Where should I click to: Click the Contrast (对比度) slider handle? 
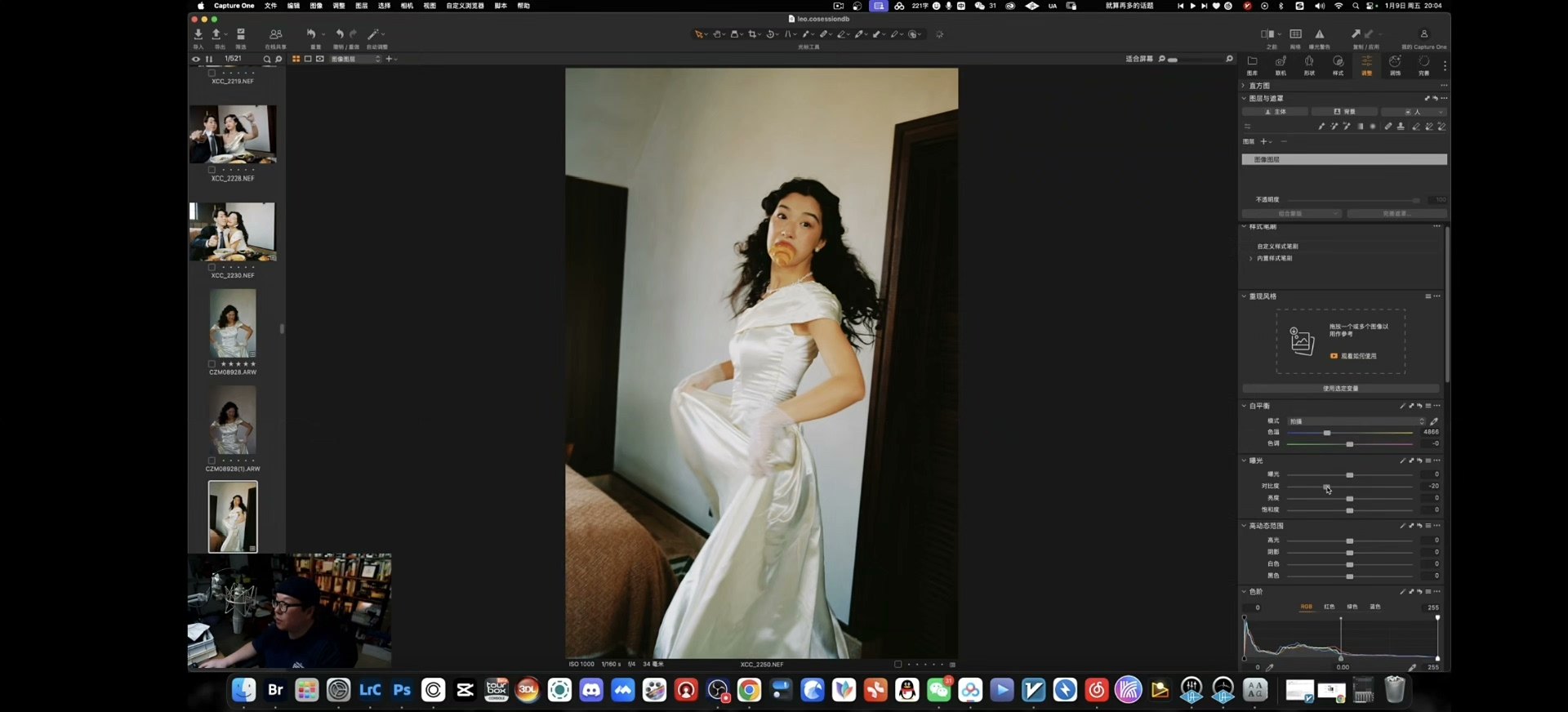1326,487
